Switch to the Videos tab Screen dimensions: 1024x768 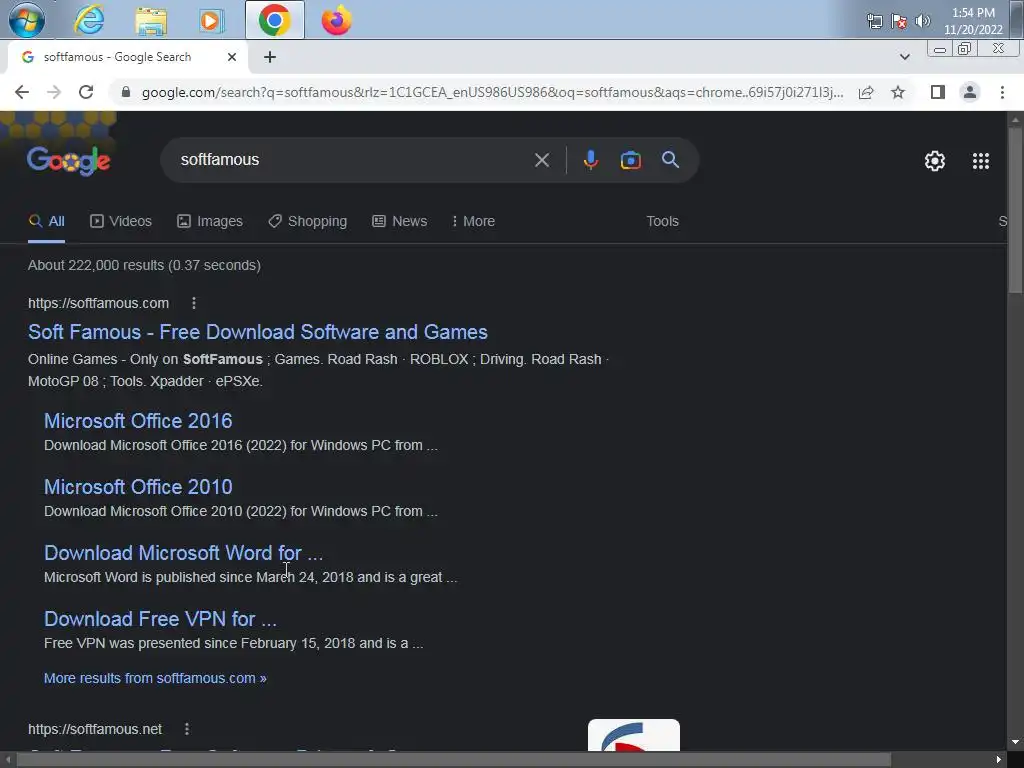[121, 221]
